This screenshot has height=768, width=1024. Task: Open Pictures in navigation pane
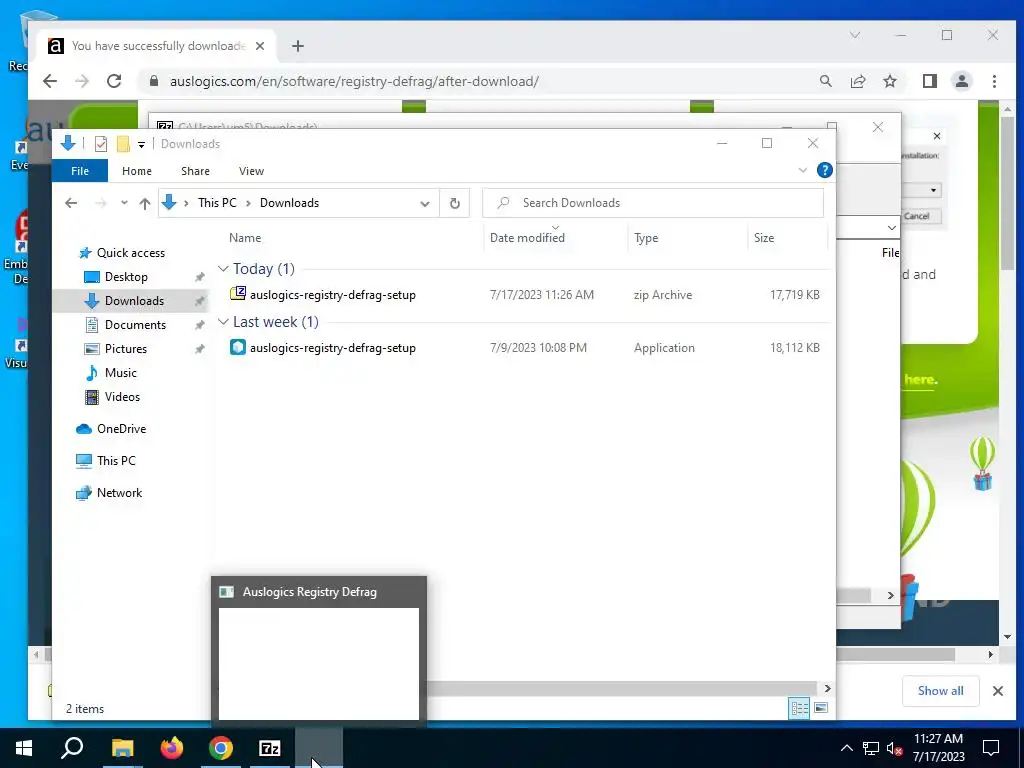tap(125, 349)
